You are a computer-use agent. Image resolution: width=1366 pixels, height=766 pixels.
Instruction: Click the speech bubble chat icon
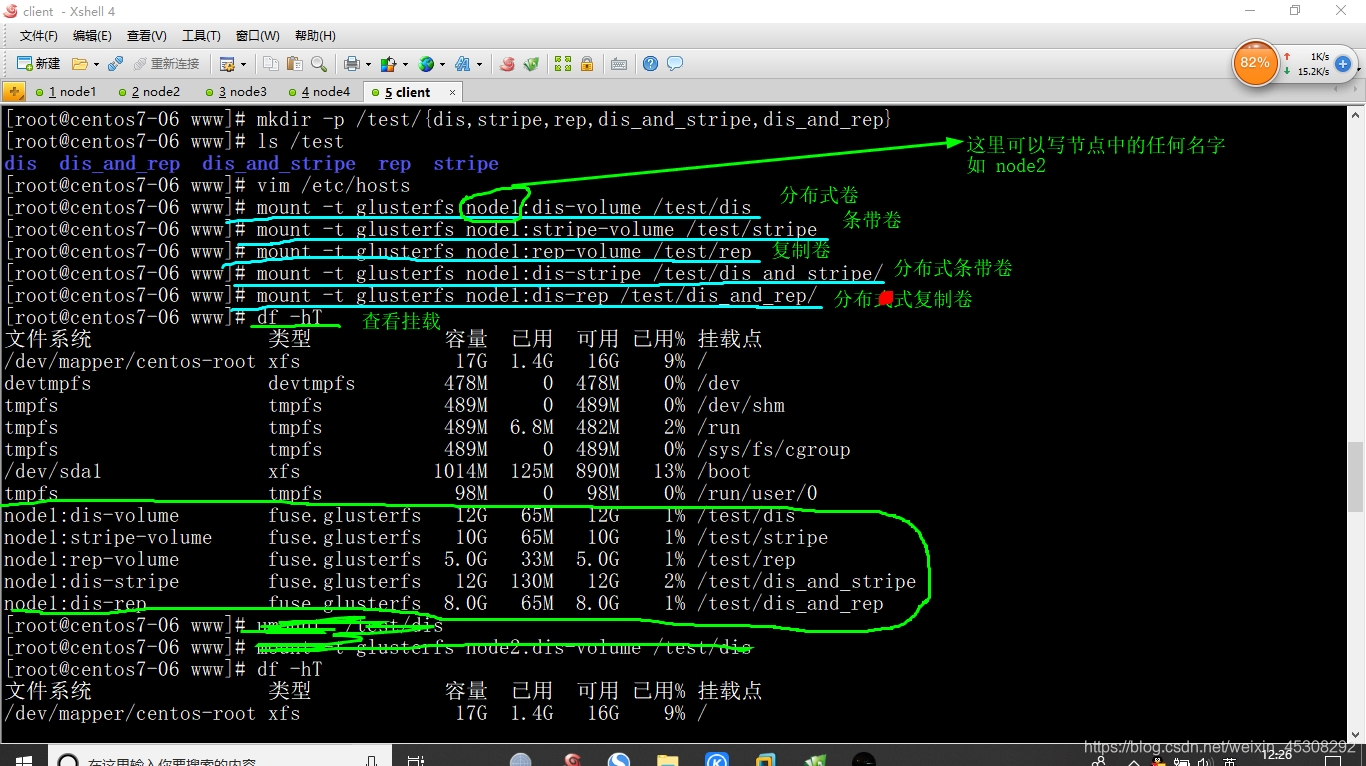(x=675, y=64)
